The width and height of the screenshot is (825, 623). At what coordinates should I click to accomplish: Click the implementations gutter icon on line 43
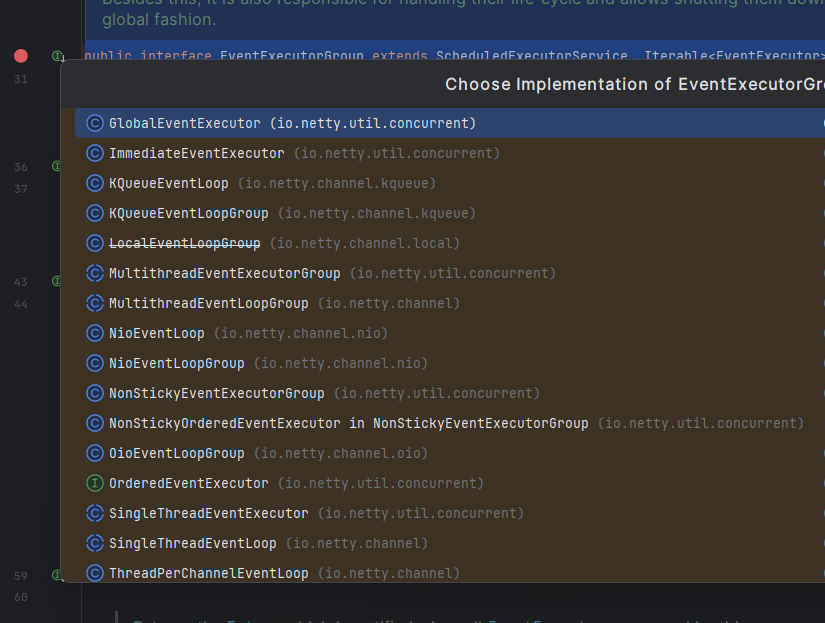(56, 281)
